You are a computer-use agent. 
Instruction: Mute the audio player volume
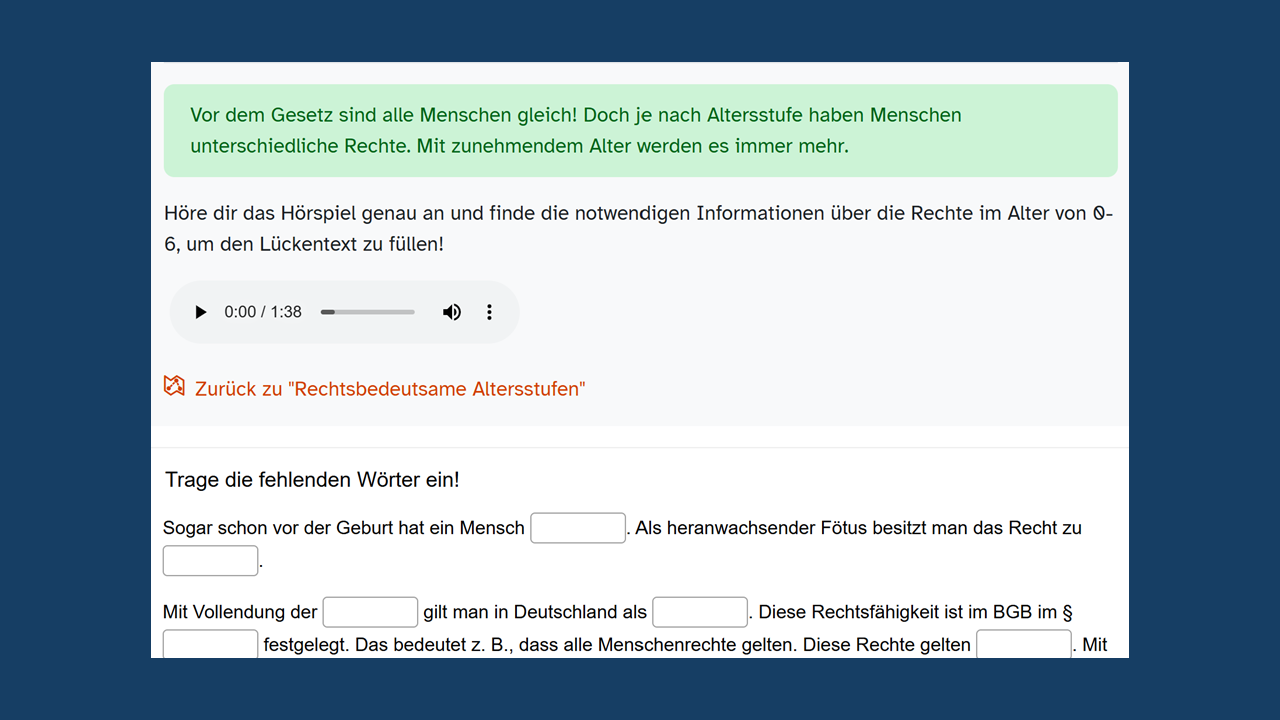(452, 312)
